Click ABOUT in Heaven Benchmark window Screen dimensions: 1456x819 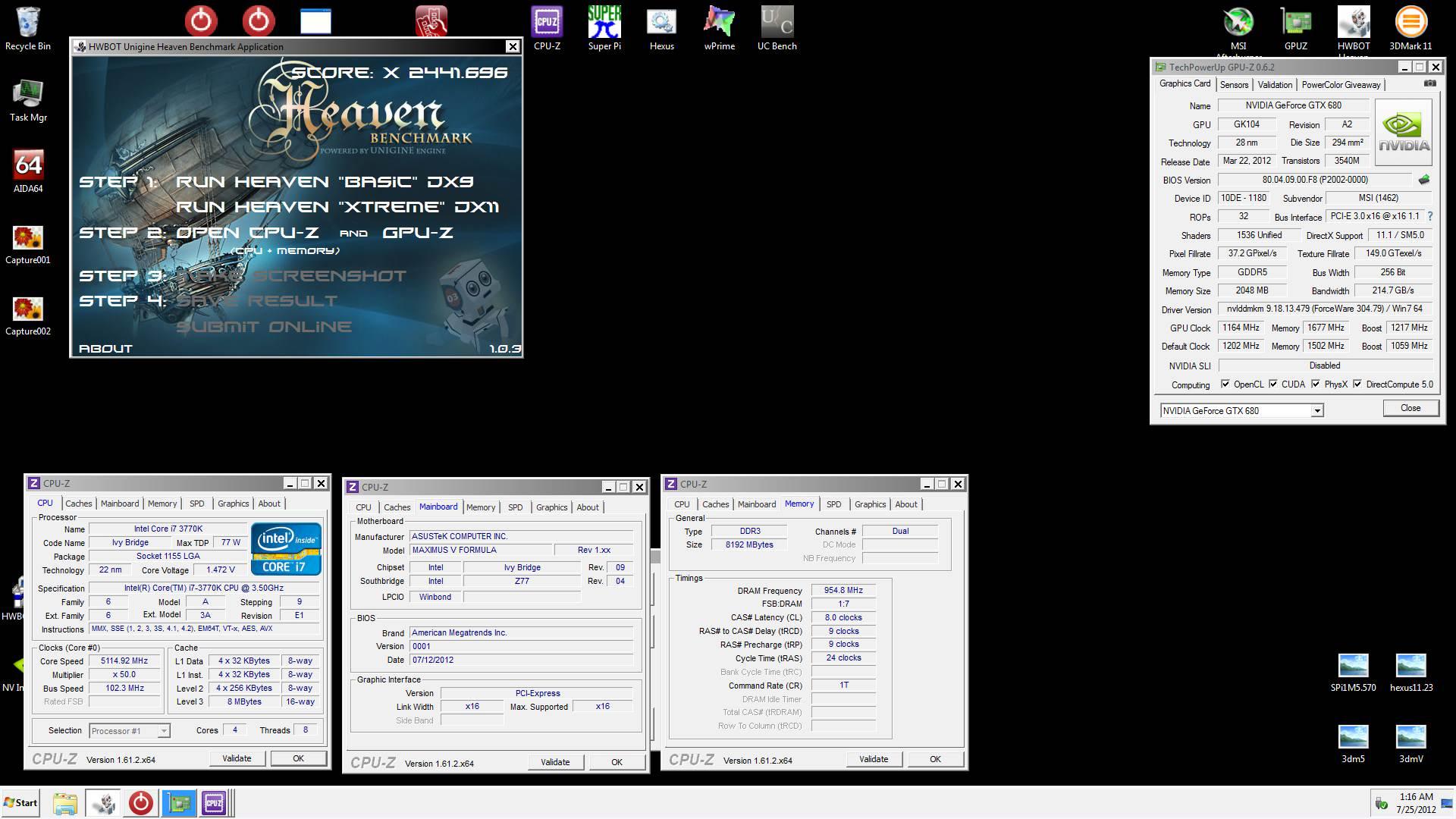click(105, 349)
